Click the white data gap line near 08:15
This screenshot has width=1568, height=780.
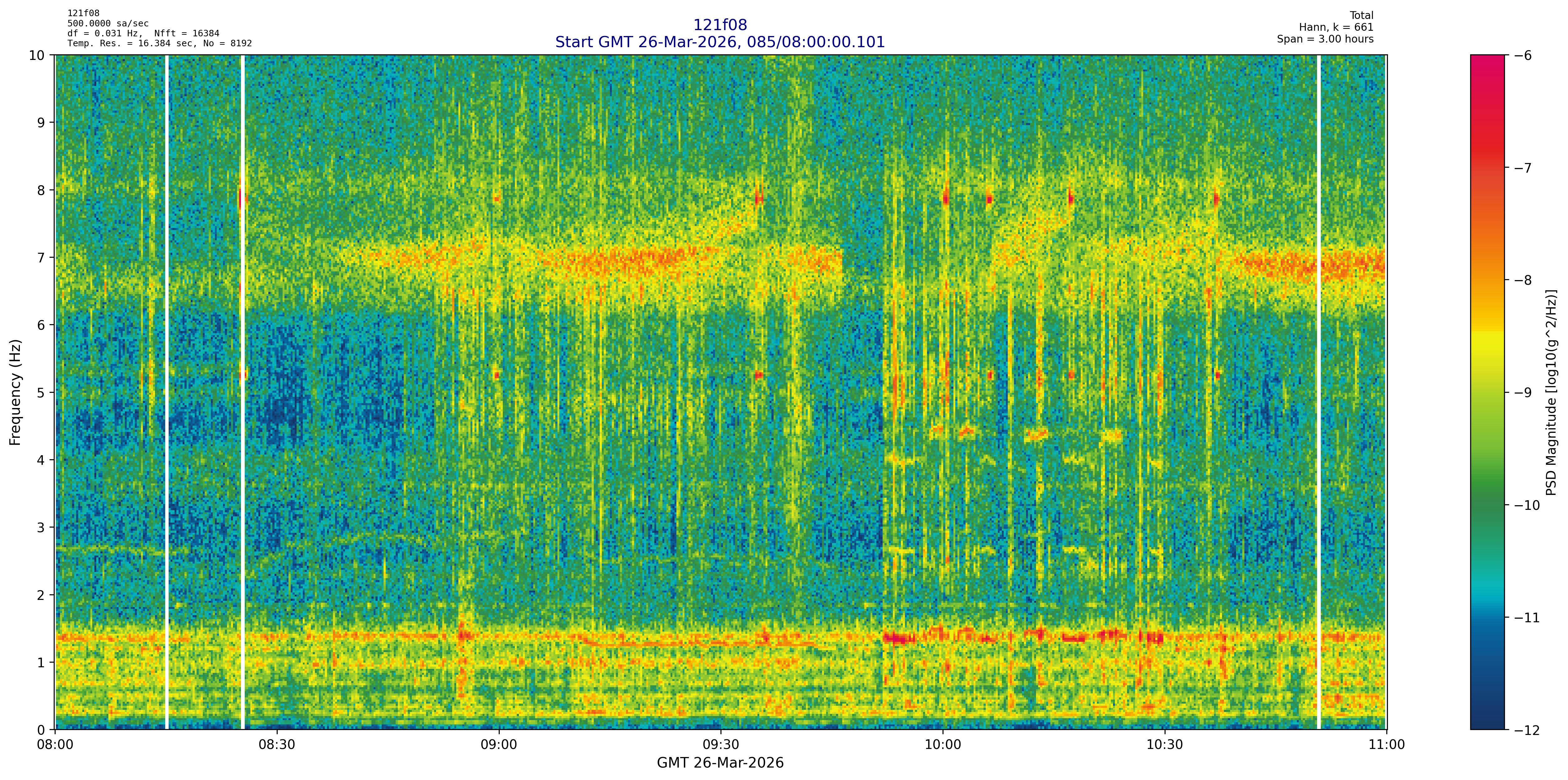[x=166, y=389]
